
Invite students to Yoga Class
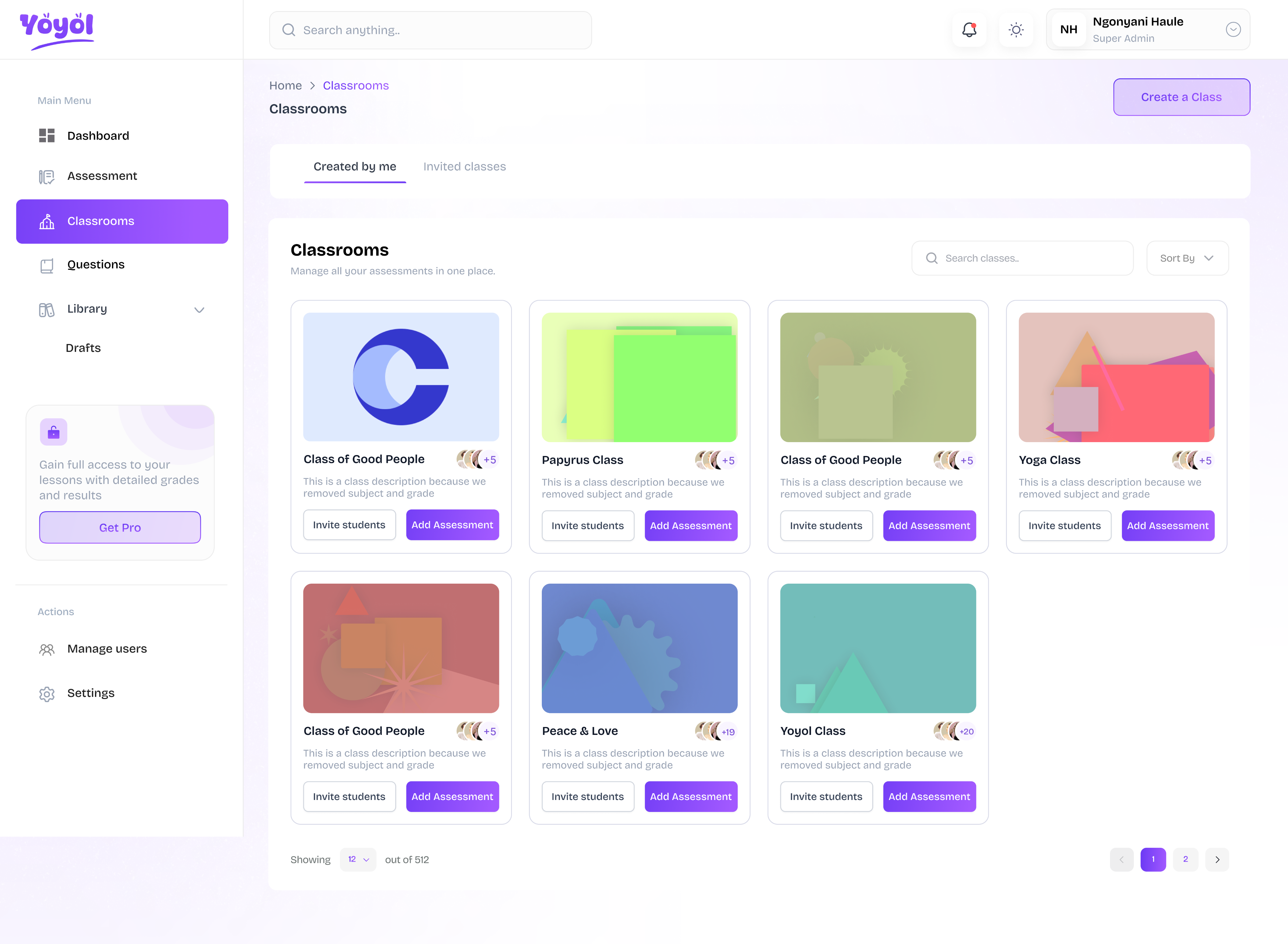[1064, 526]
